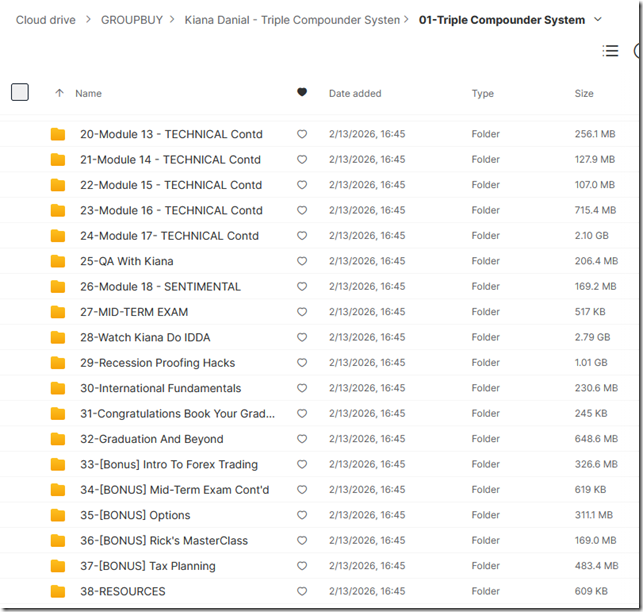Click folder icon of 35-[BONUS] Options

tap(58, 515)
